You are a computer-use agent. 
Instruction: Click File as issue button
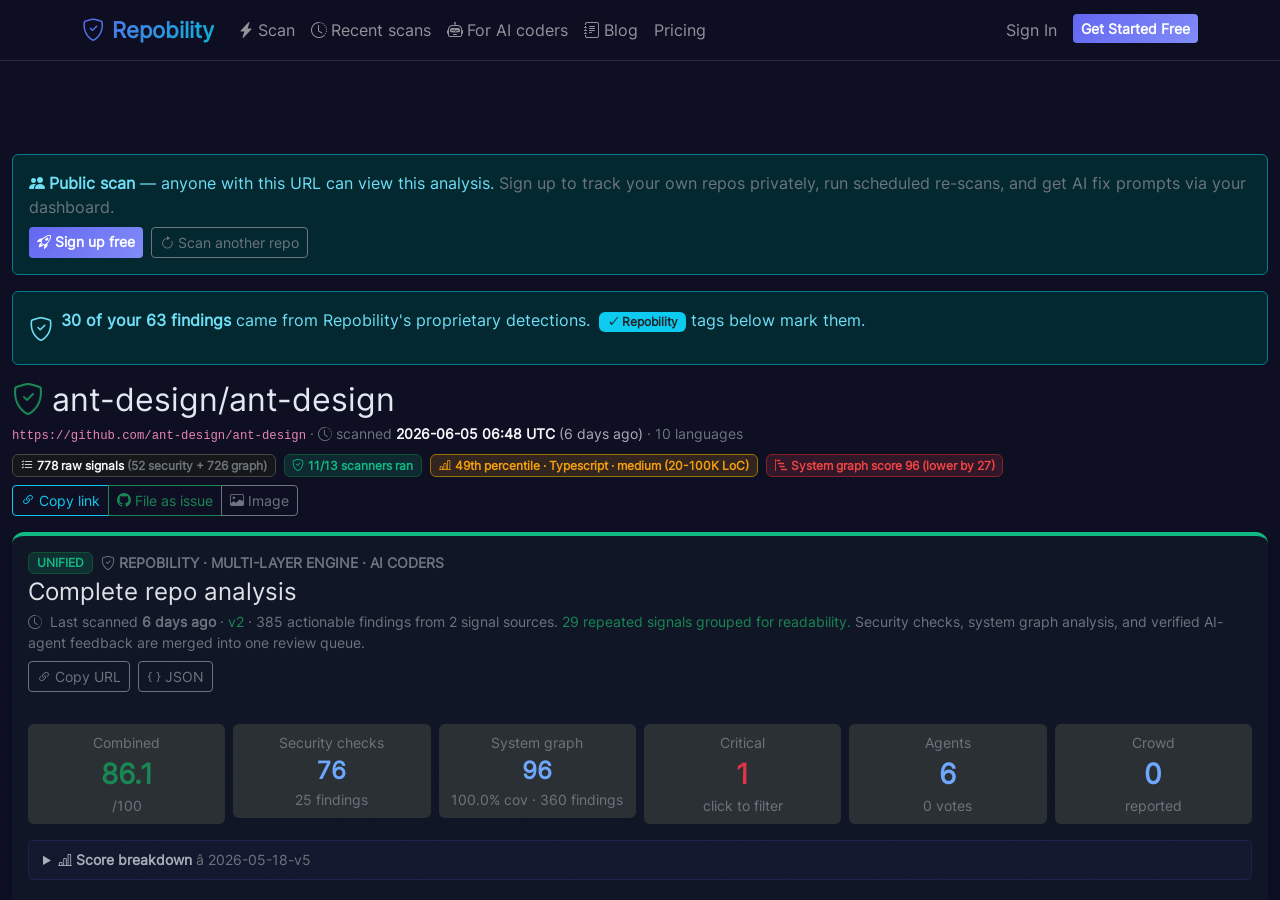pos(165,500)
